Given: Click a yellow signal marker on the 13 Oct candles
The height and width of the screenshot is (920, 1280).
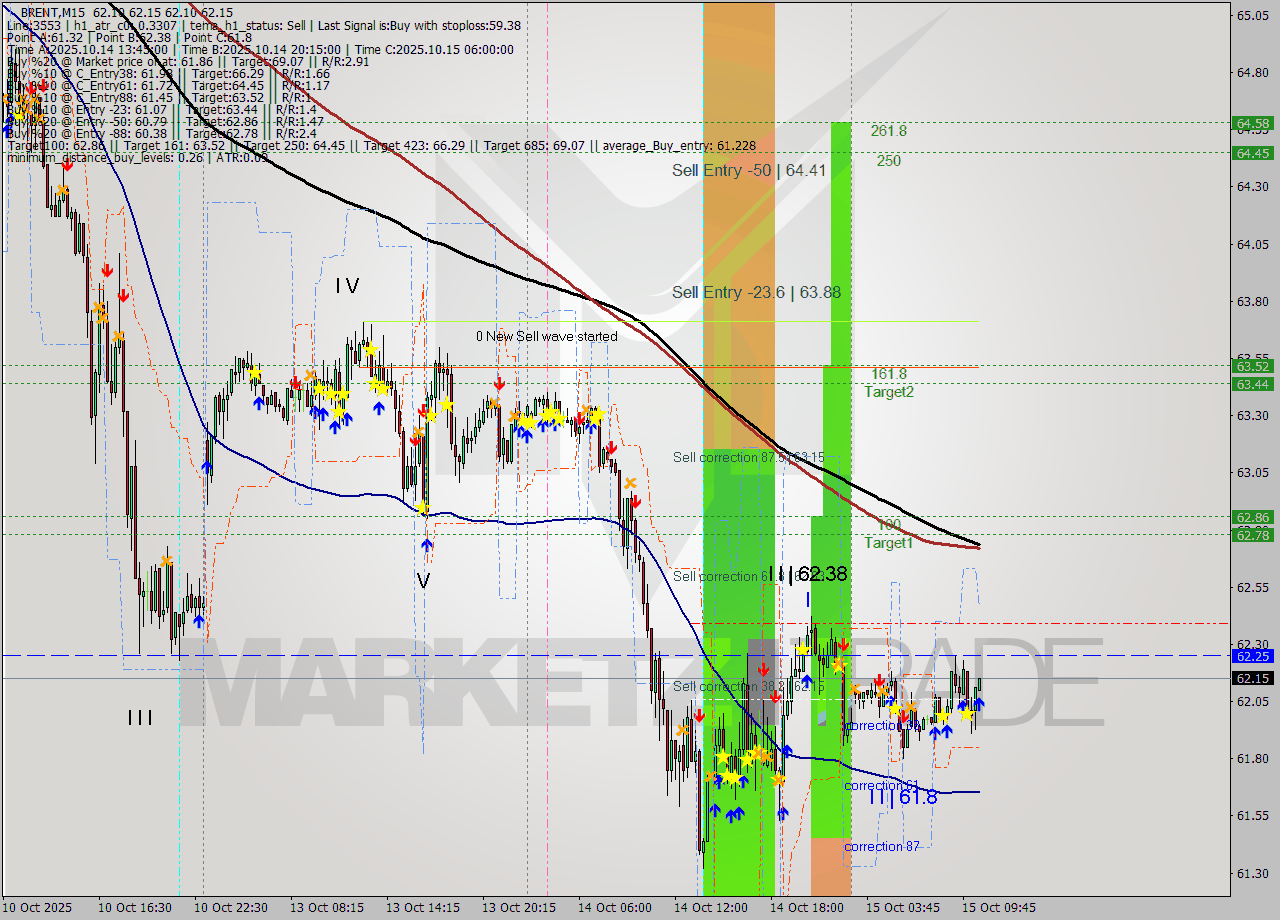Looking at the screenshot, I should 370,351.
